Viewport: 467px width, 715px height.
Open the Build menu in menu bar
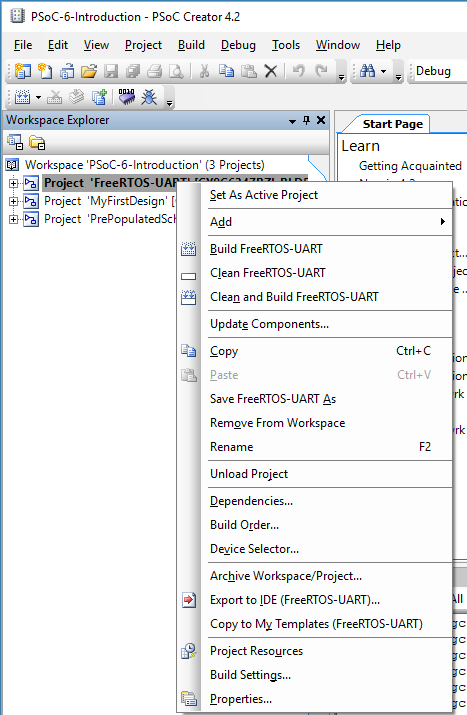(191, 45)
